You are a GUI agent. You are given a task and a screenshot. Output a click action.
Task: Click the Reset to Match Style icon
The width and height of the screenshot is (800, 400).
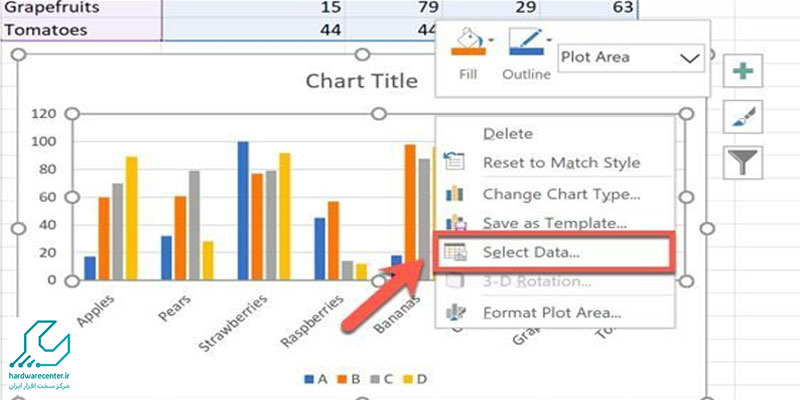tap(454, 162)
